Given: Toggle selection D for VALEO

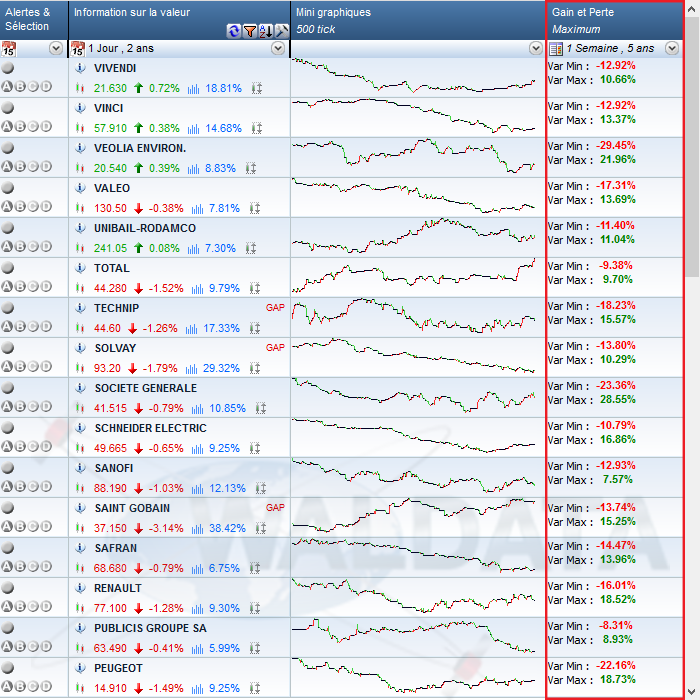Looking at the screenshot, I should coord(46,206).
